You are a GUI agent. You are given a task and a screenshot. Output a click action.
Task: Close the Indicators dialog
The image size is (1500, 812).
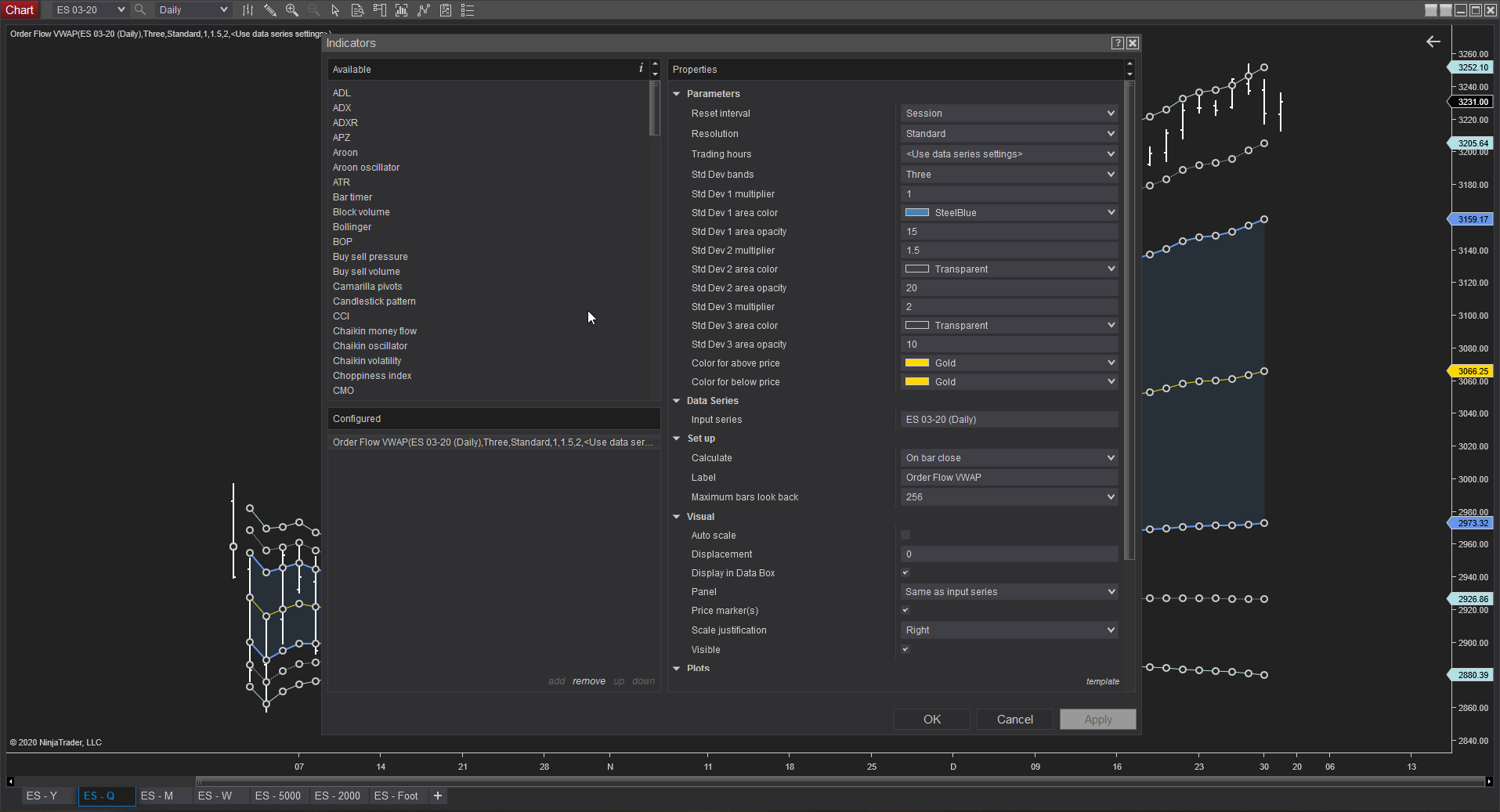(1132, 43)
